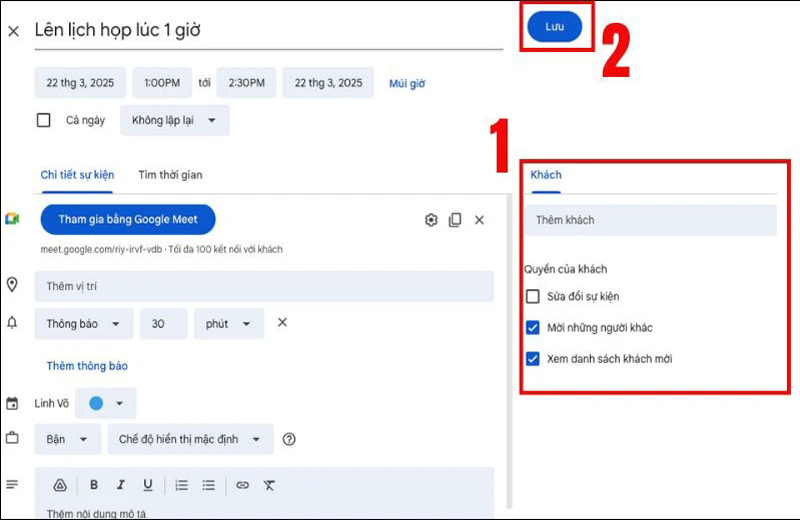Click Tham gia bằng Google Meet button
Viewport: 800px width, 520px height.
128,219
